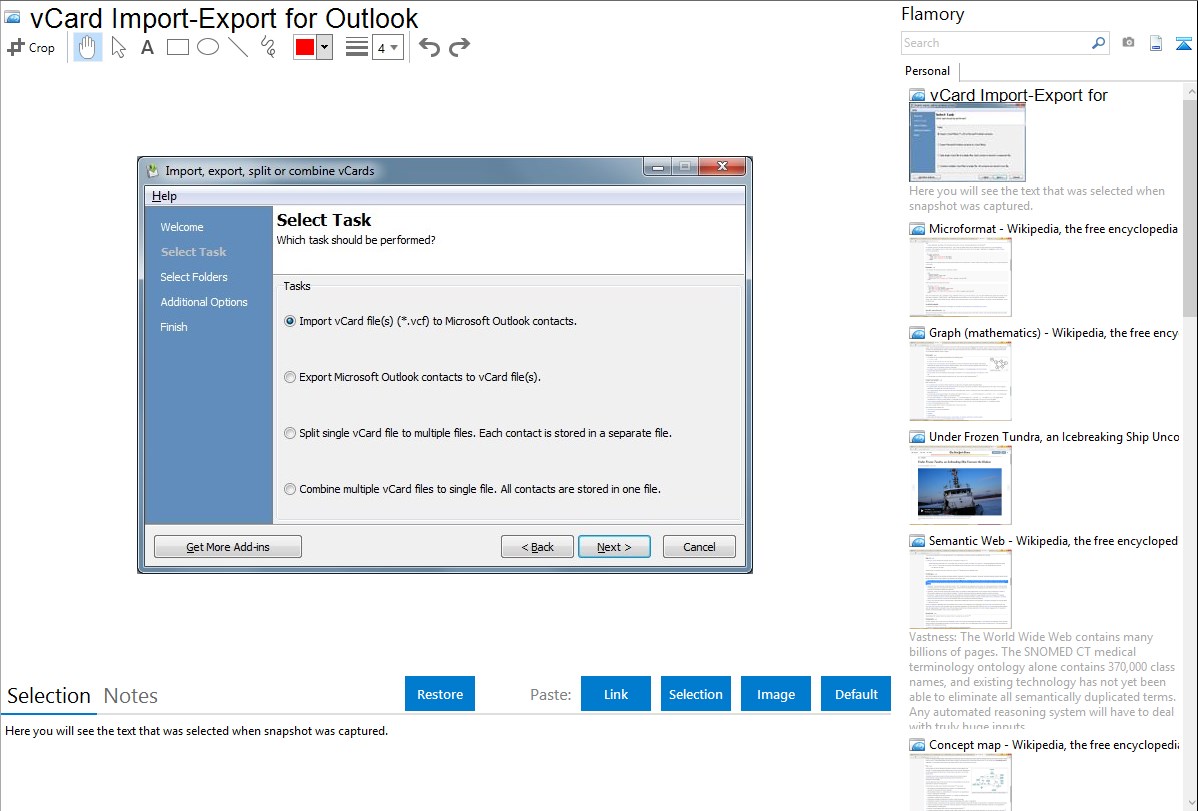The image size is (1198, 811).
Task: Click the Paste Selection button
Action: [x=695, y=694]
